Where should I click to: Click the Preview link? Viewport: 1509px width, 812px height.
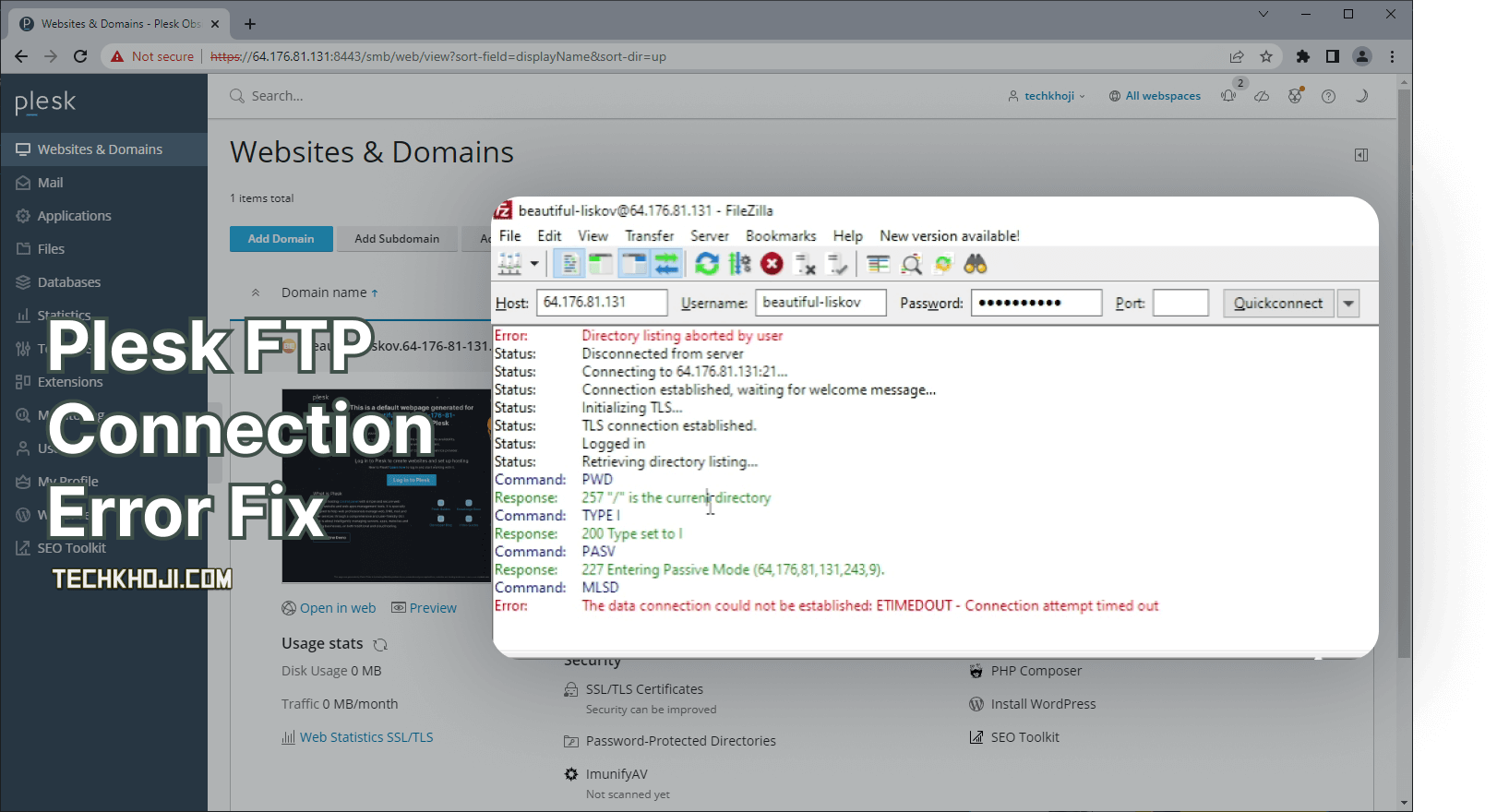tap(424, 608)
